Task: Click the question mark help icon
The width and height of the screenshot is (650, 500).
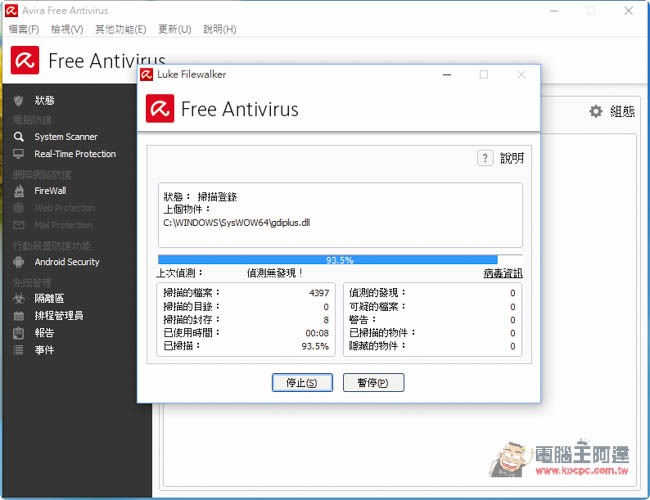Action: point(485,158)
